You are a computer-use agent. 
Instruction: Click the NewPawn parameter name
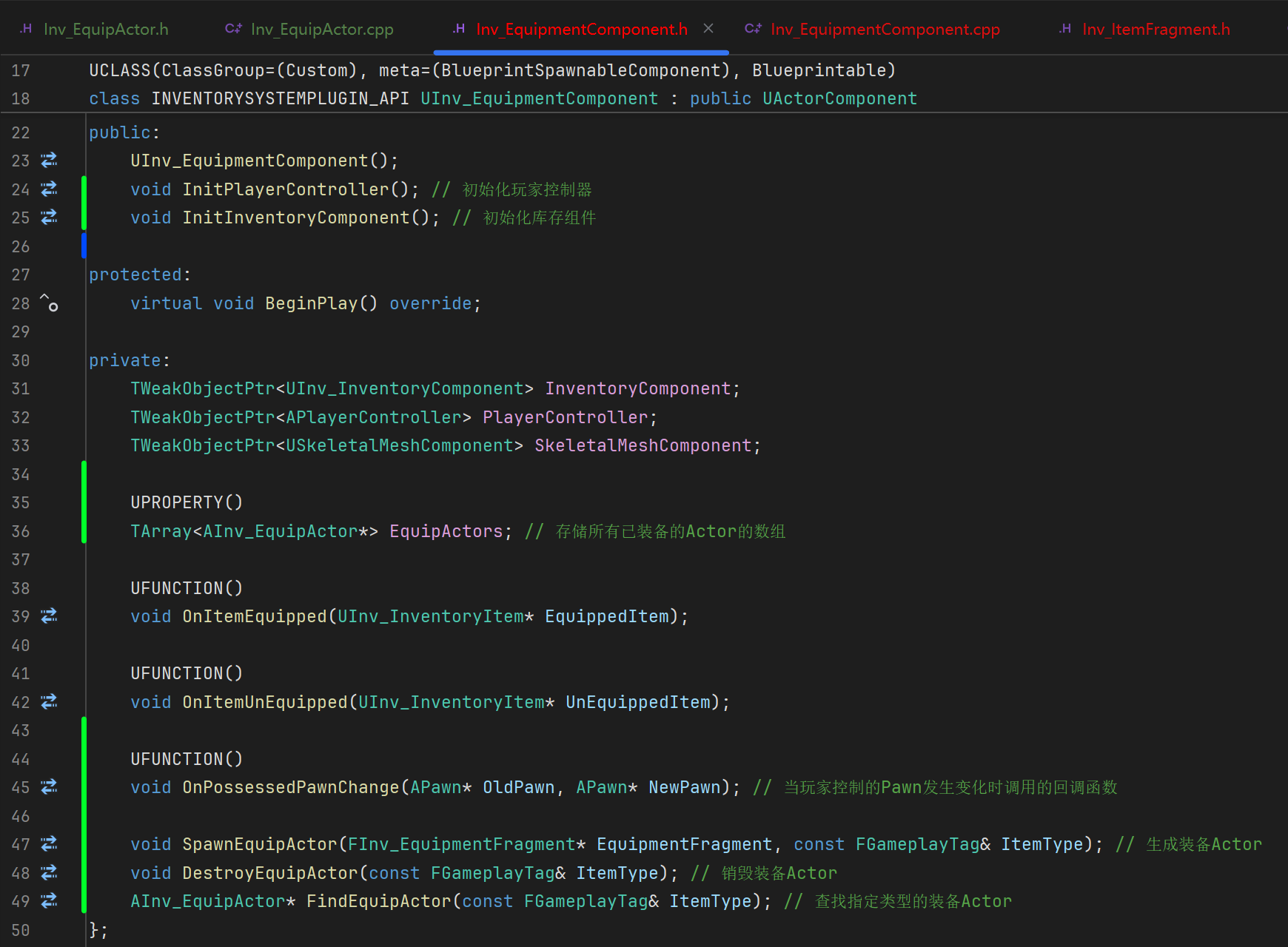coord(685,787)
